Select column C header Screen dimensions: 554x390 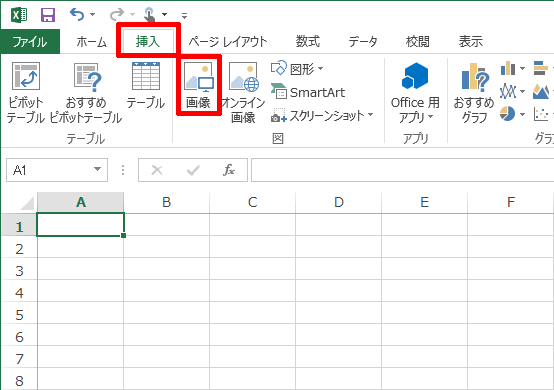click(252, 202)
